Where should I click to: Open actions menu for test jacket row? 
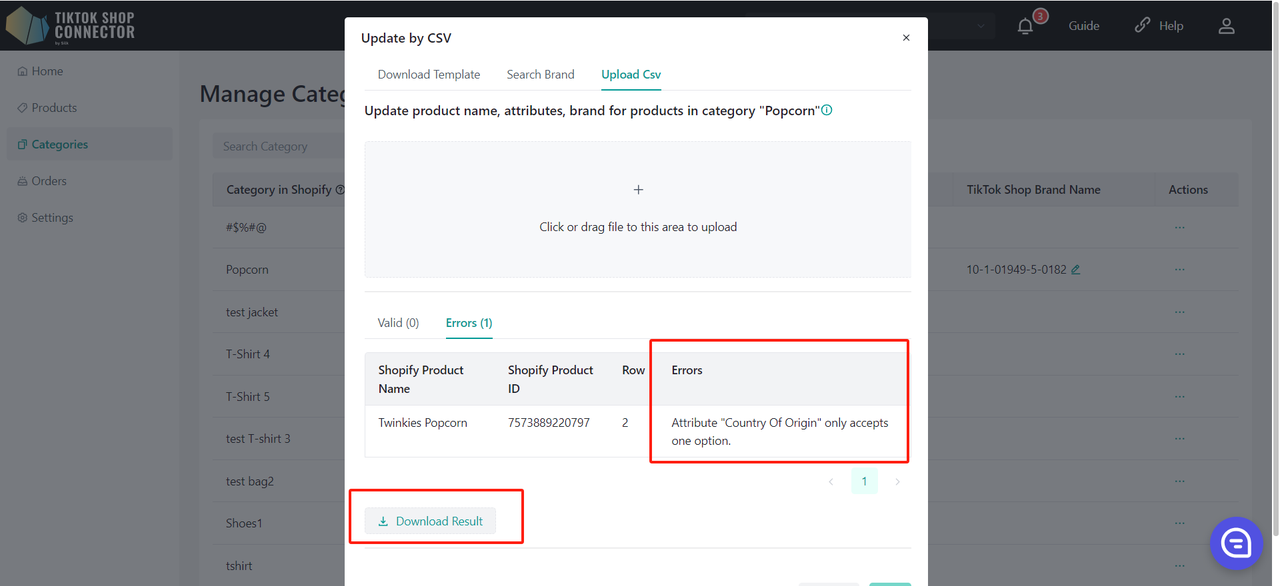(x=1180, y=312)
